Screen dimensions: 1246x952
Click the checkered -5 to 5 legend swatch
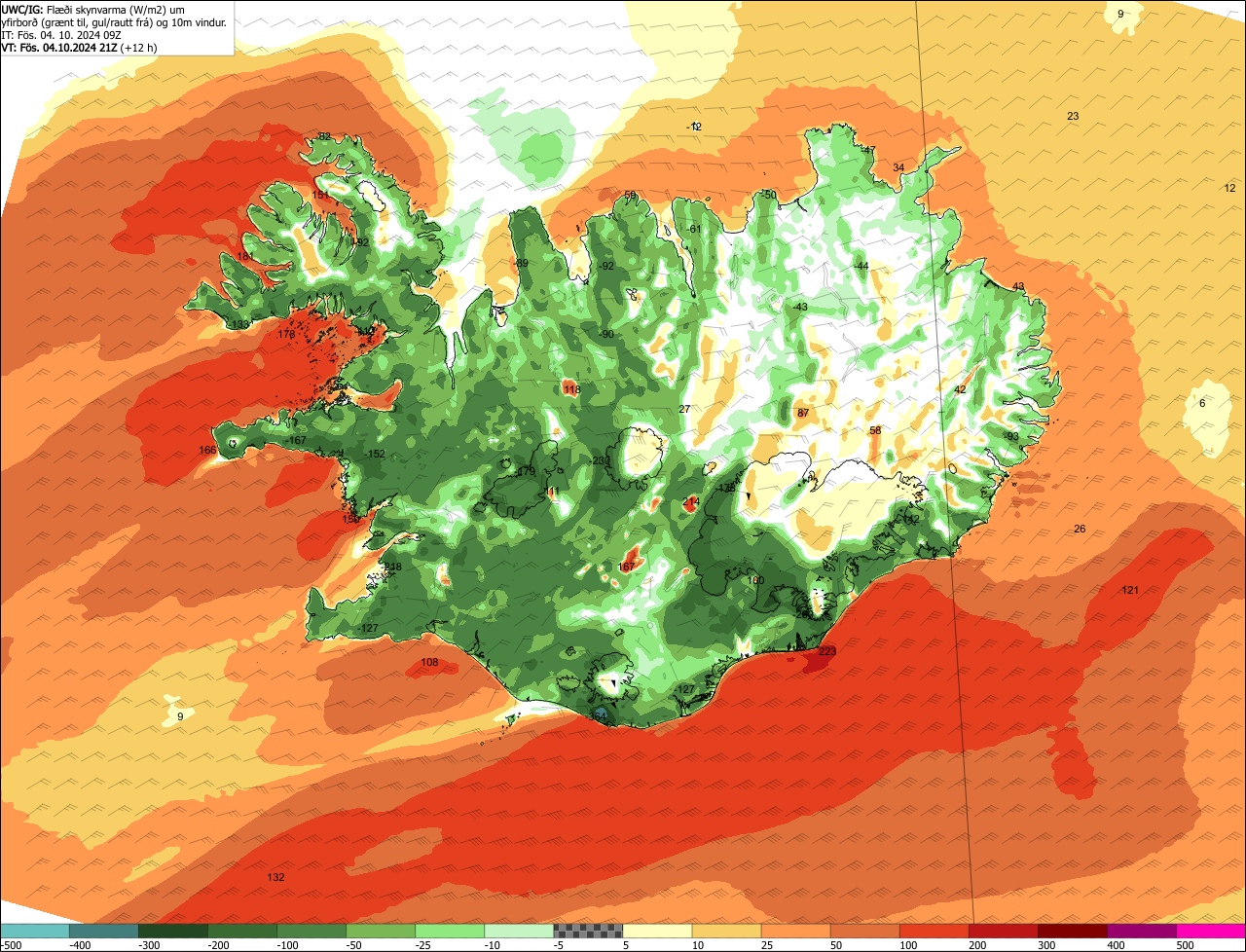tap(588, 931)
